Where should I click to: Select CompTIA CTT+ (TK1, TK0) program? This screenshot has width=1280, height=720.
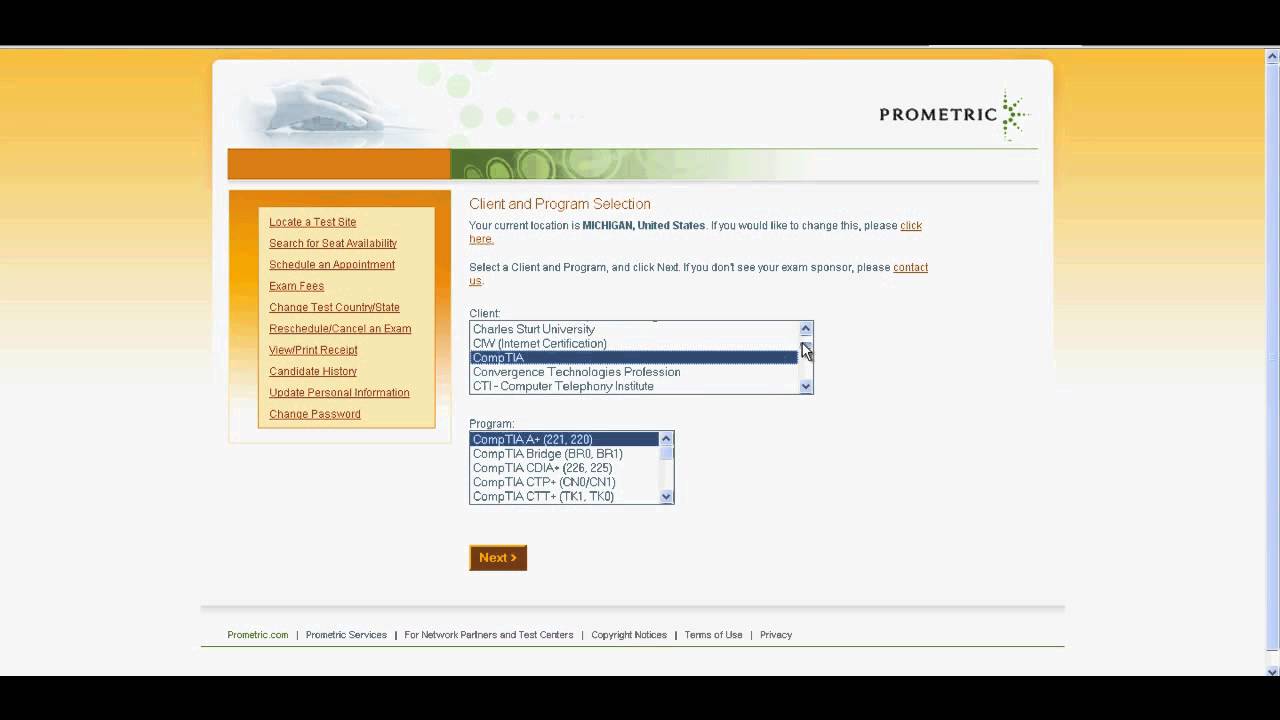pyautogui.click(x=564, y=496)
